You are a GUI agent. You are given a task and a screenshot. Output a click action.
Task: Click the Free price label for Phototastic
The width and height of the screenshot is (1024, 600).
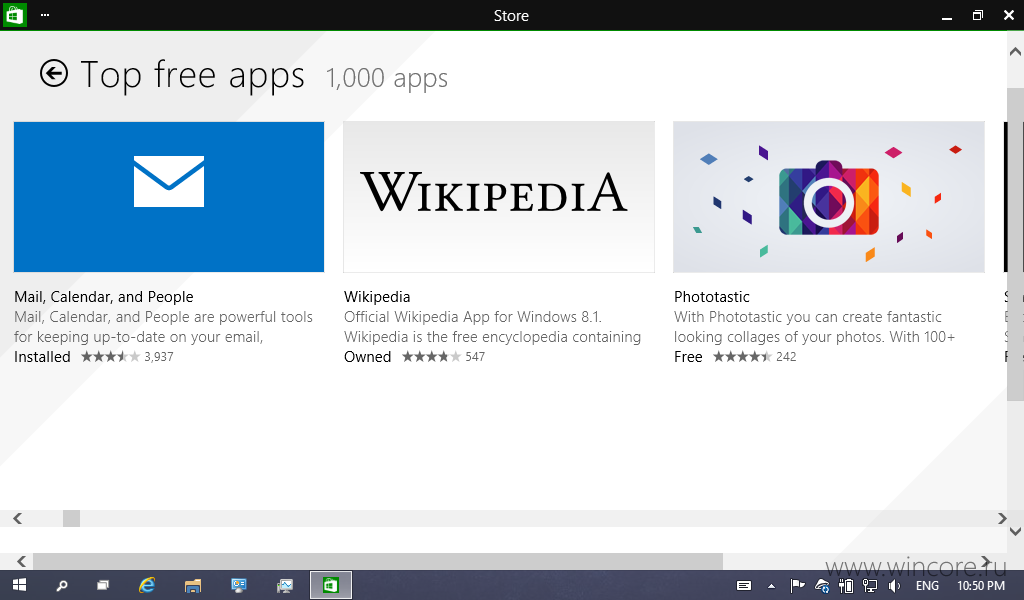[688, 356]
